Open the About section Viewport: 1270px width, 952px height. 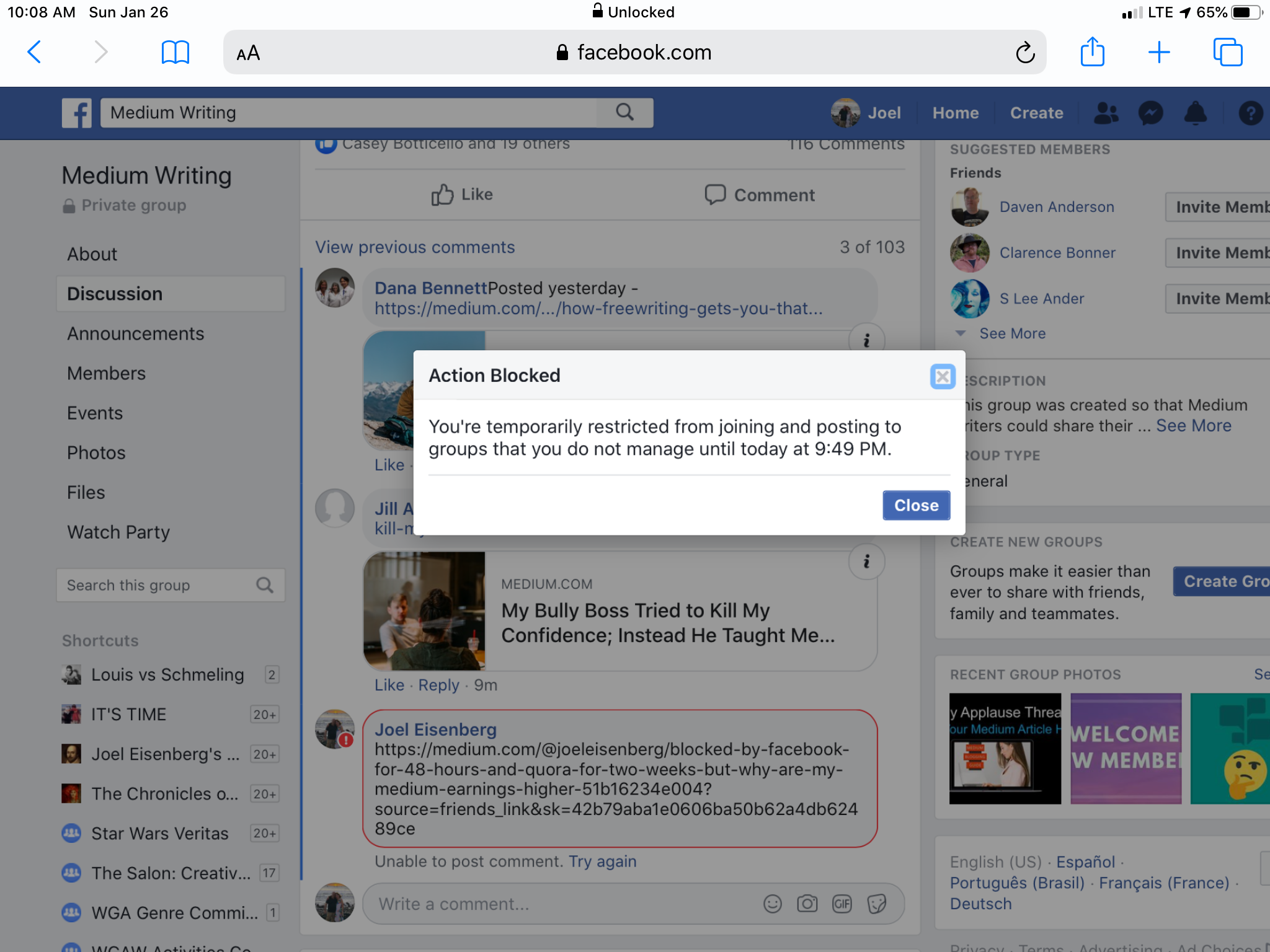92,254
